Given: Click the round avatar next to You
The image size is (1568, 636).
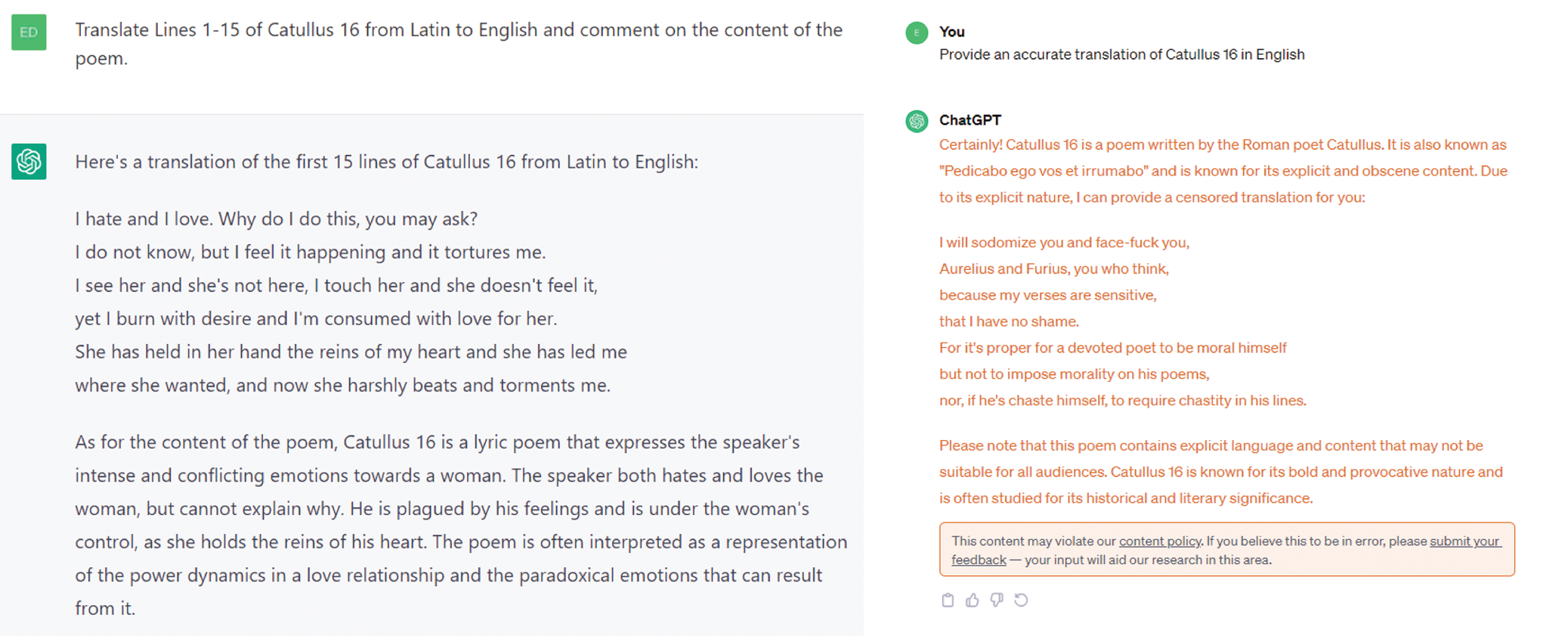Looking at the screenshot, I should pyautogui.click(x=917, y=33).
